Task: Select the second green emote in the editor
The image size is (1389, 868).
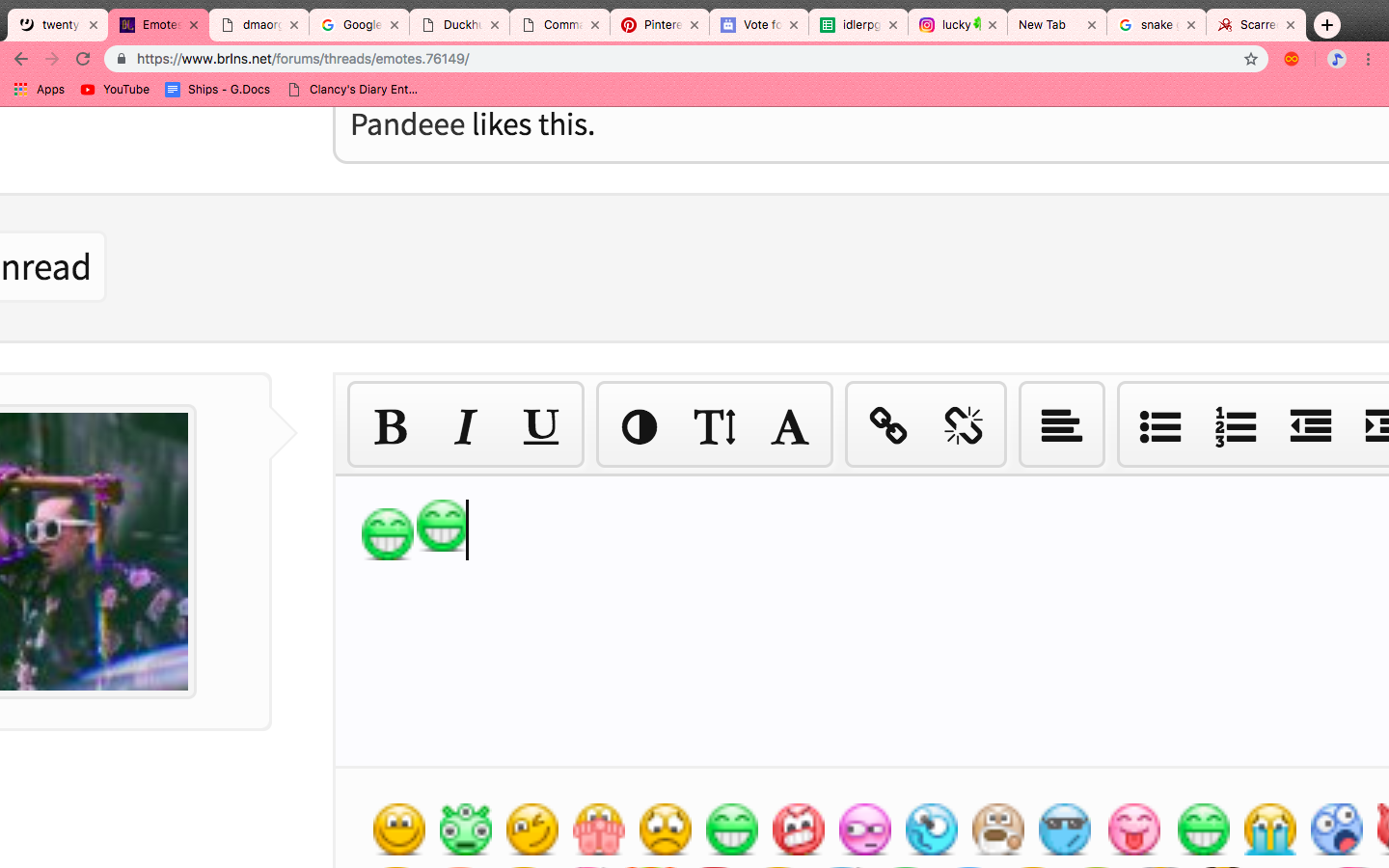Action: tap(442, 526)
